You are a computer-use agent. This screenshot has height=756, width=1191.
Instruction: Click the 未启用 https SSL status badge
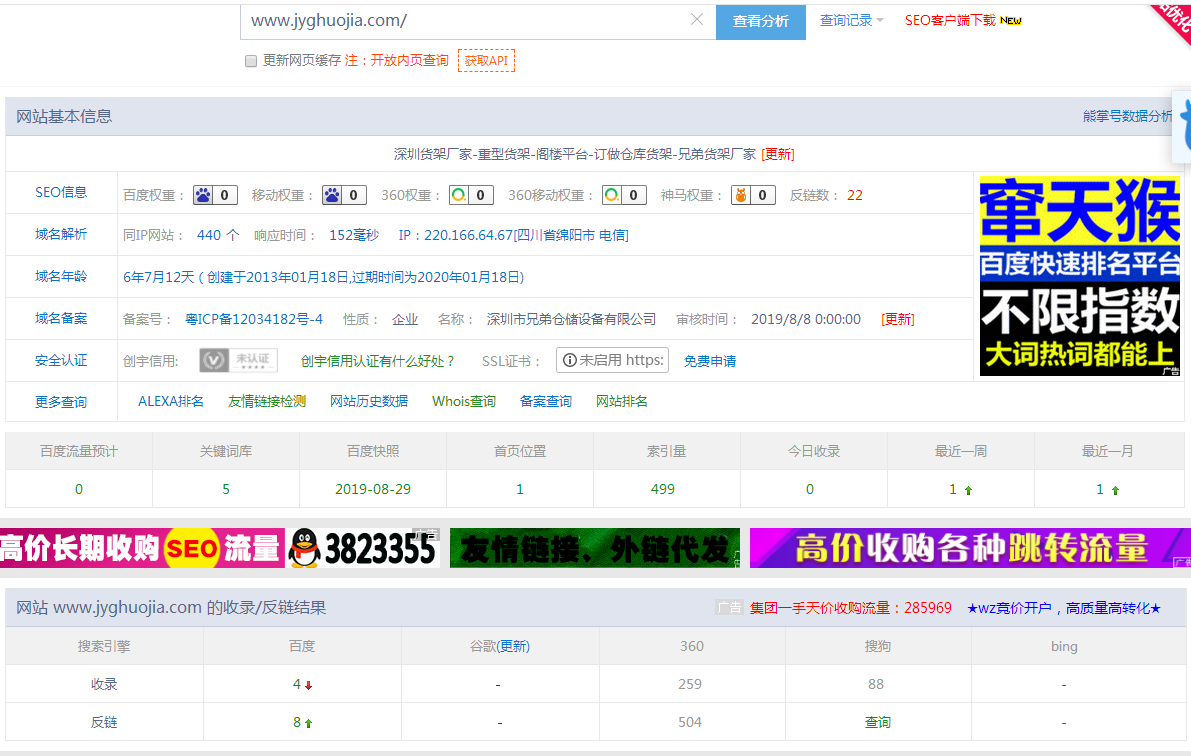tap(612, 360)
